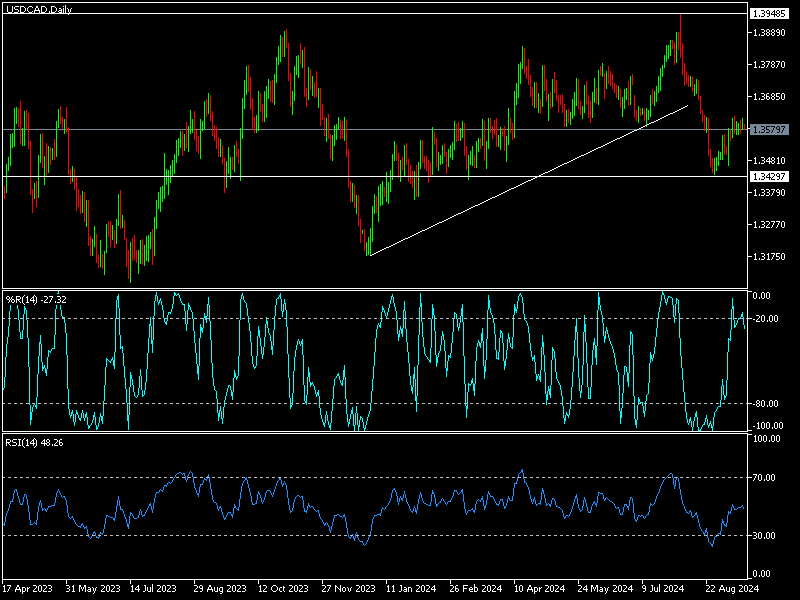Click the current price label 1.35797
The image size is (800, 600).
769,130
